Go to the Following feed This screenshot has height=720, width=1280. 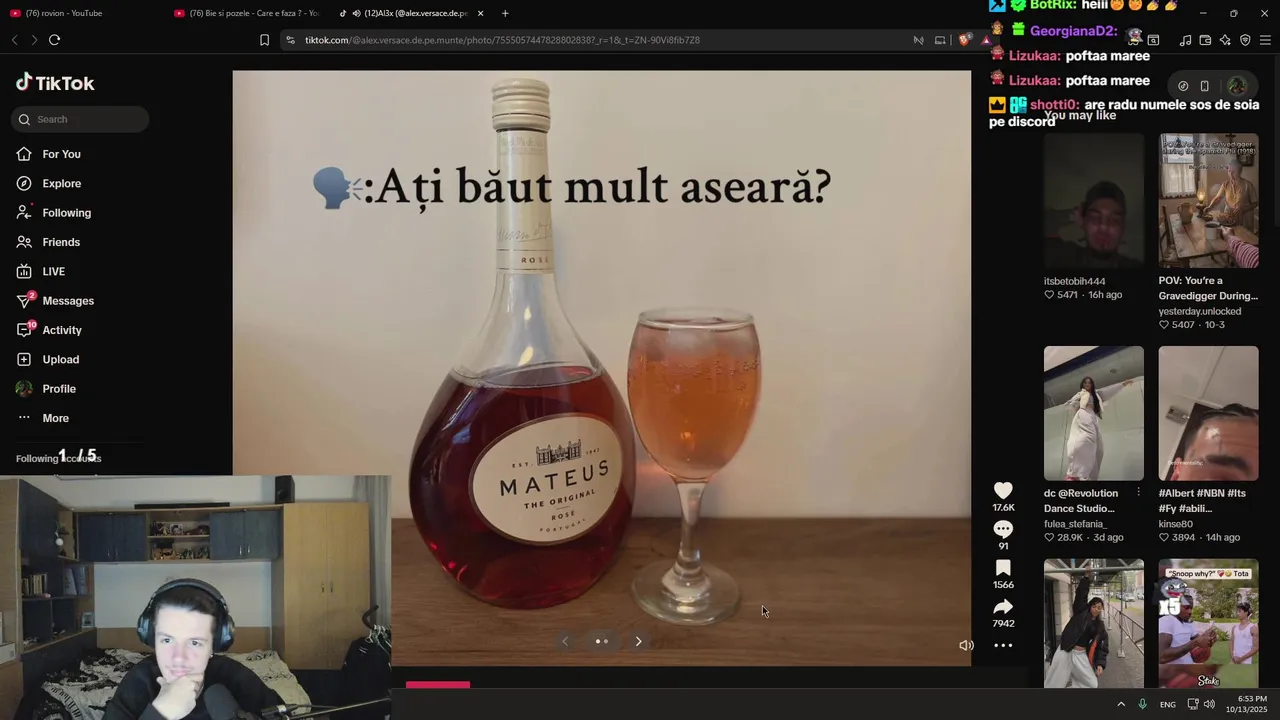coord(66,213)
